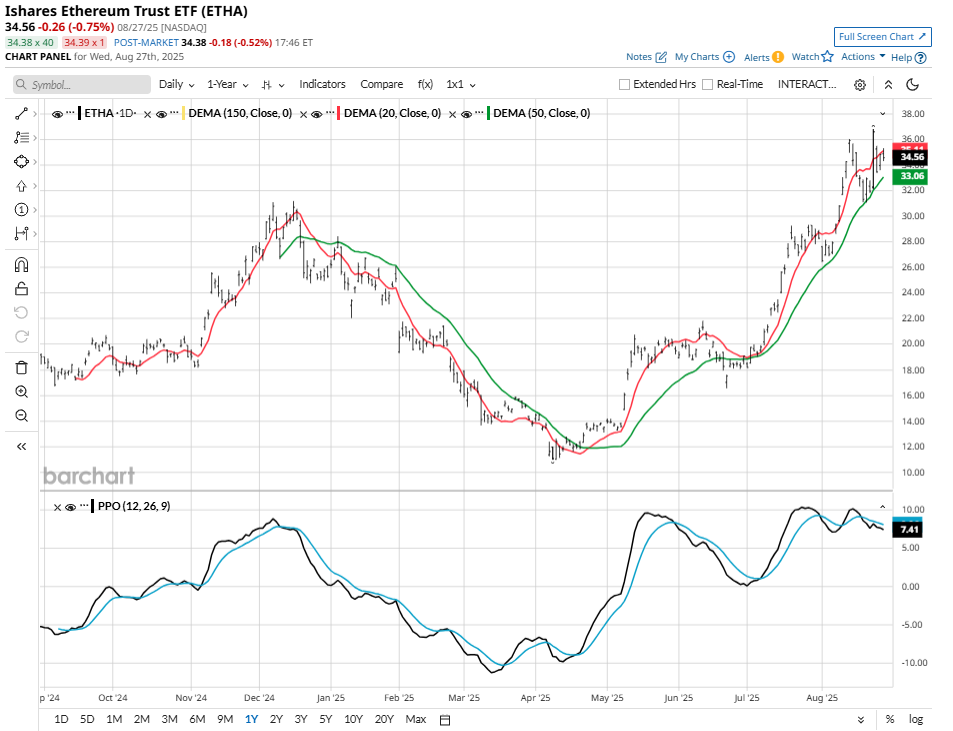
Task: Click the lock drawings icon
Action: pyautogui.click(x=21, y=289)
